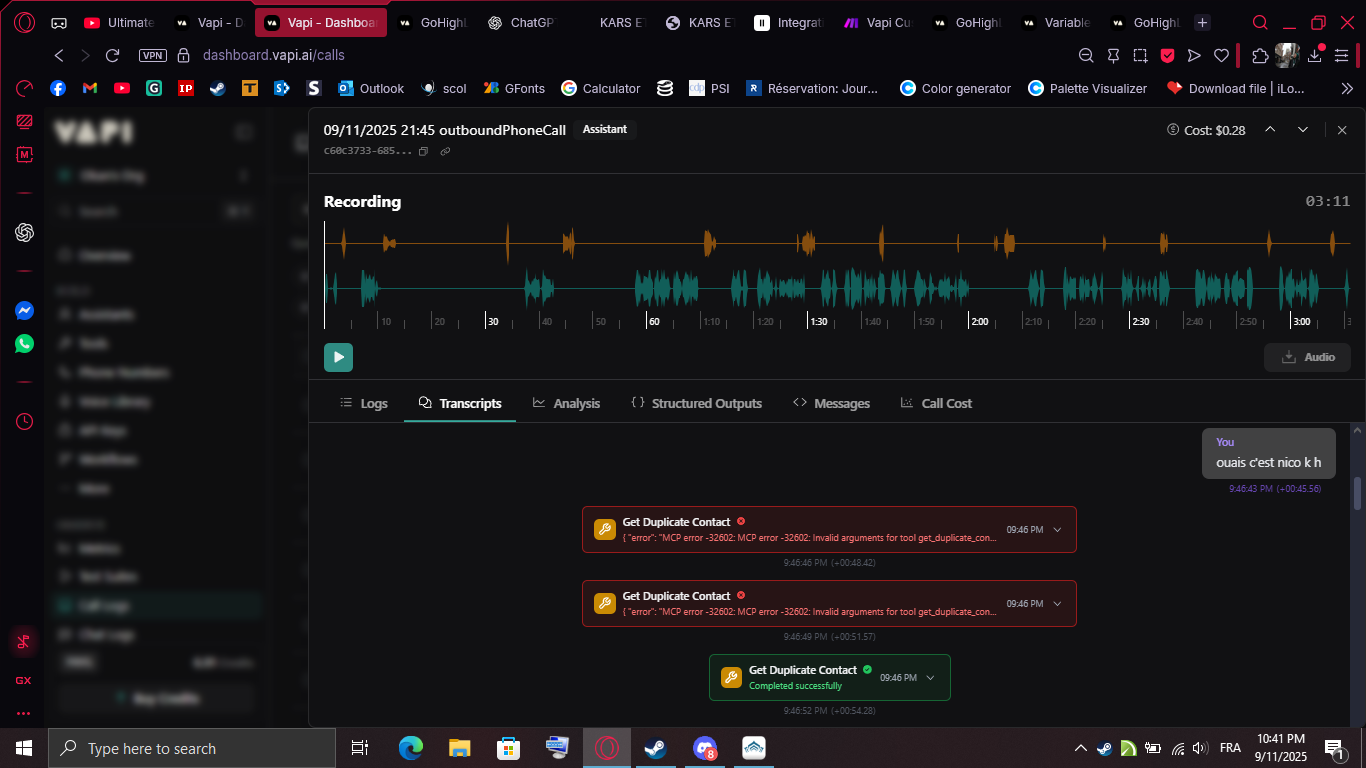Open the FRA keyboard language switcher
Screen dimensions: 1366x768
(x=1230, y=748)
